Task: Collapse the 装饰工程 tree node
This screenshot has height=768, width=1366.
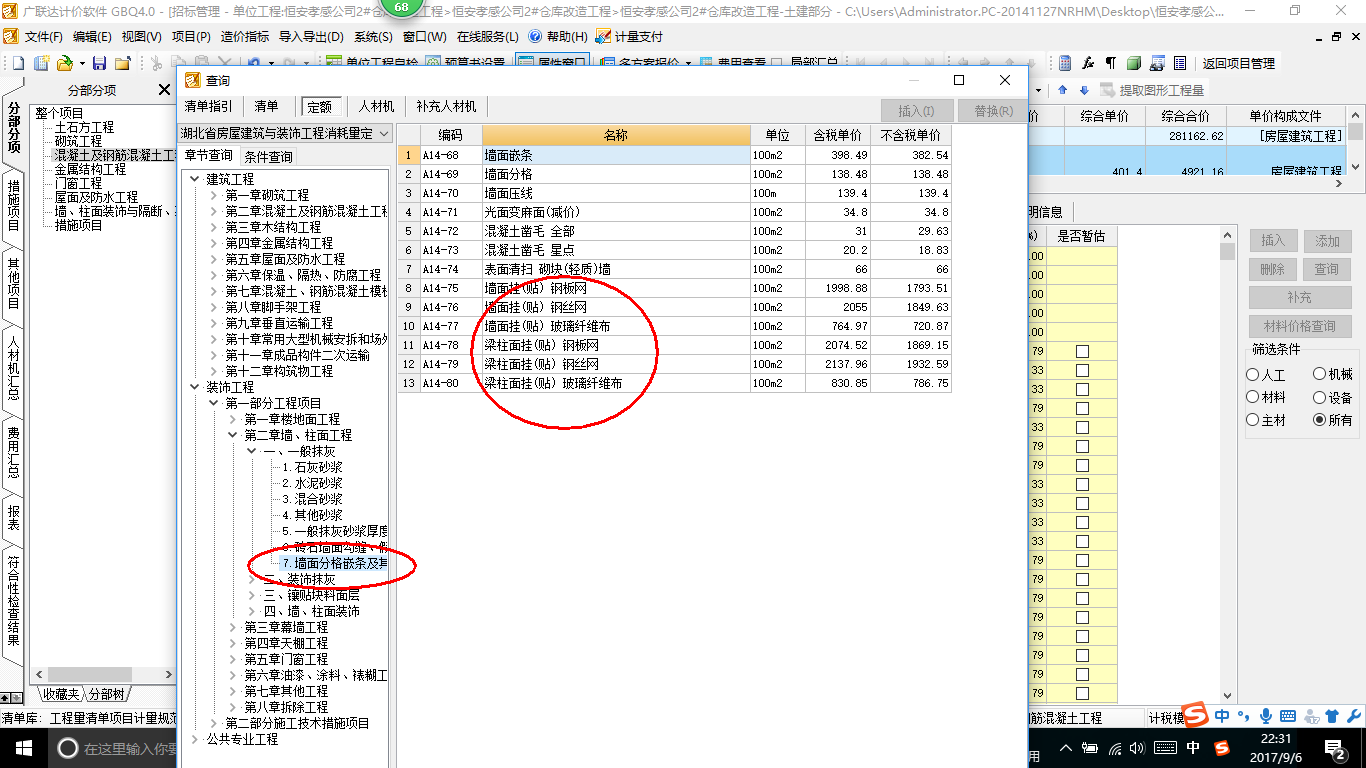Action: (194, 387)
